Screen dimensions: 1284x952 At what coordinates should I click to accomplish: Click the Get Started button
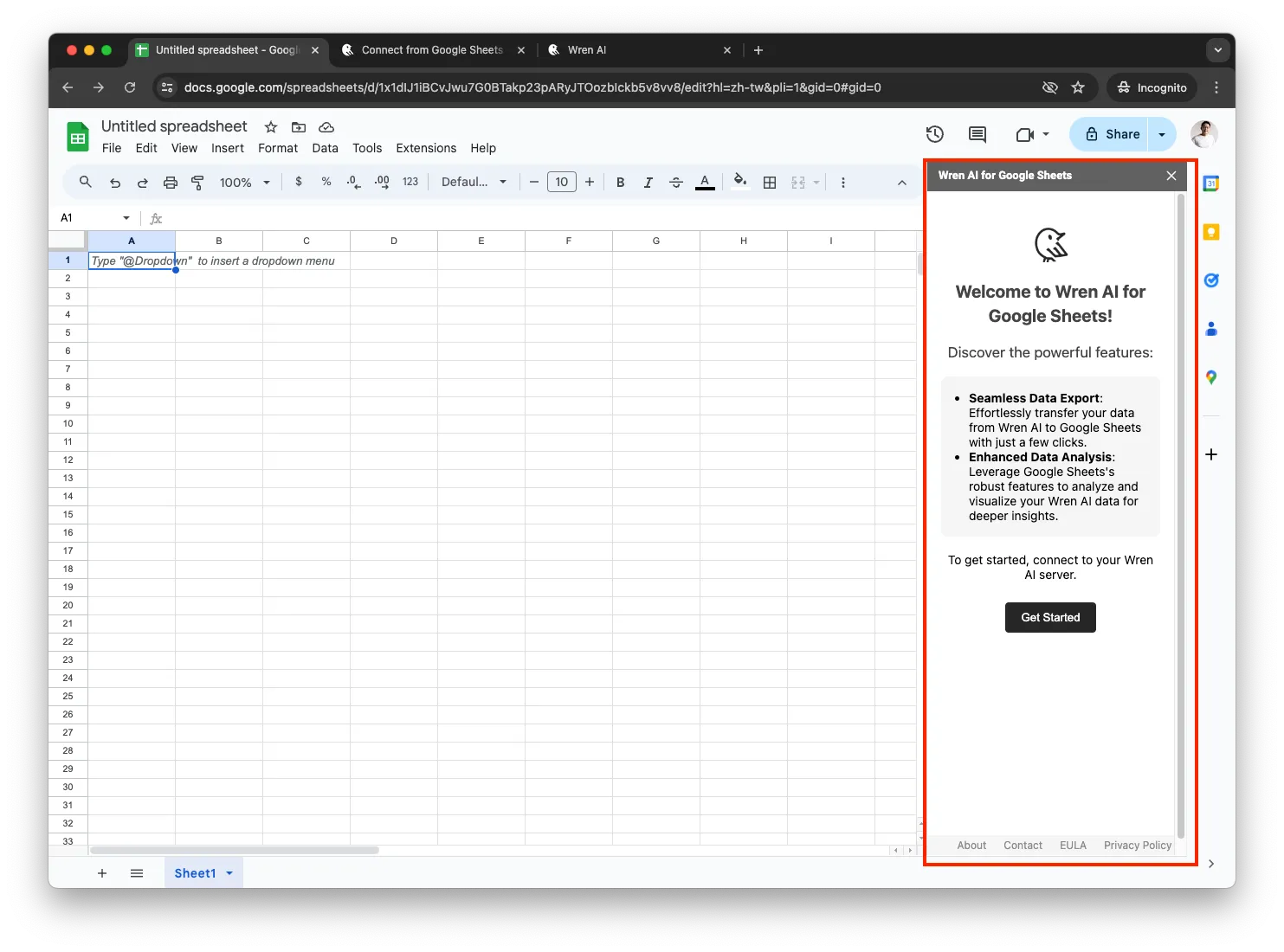1050,617
